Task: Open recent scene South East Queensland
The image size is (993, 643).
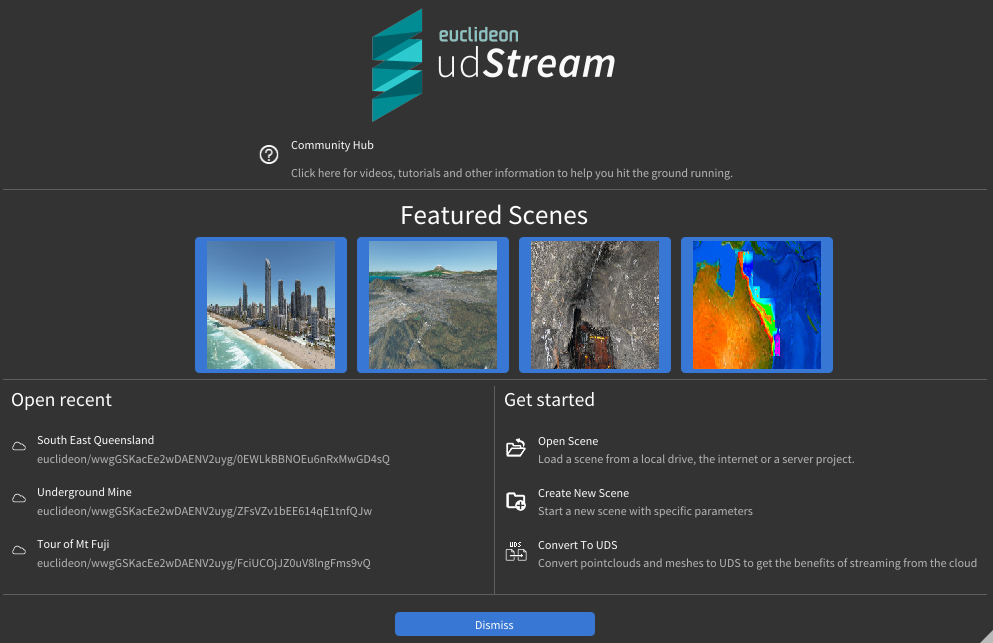Action: pos(96,440)
